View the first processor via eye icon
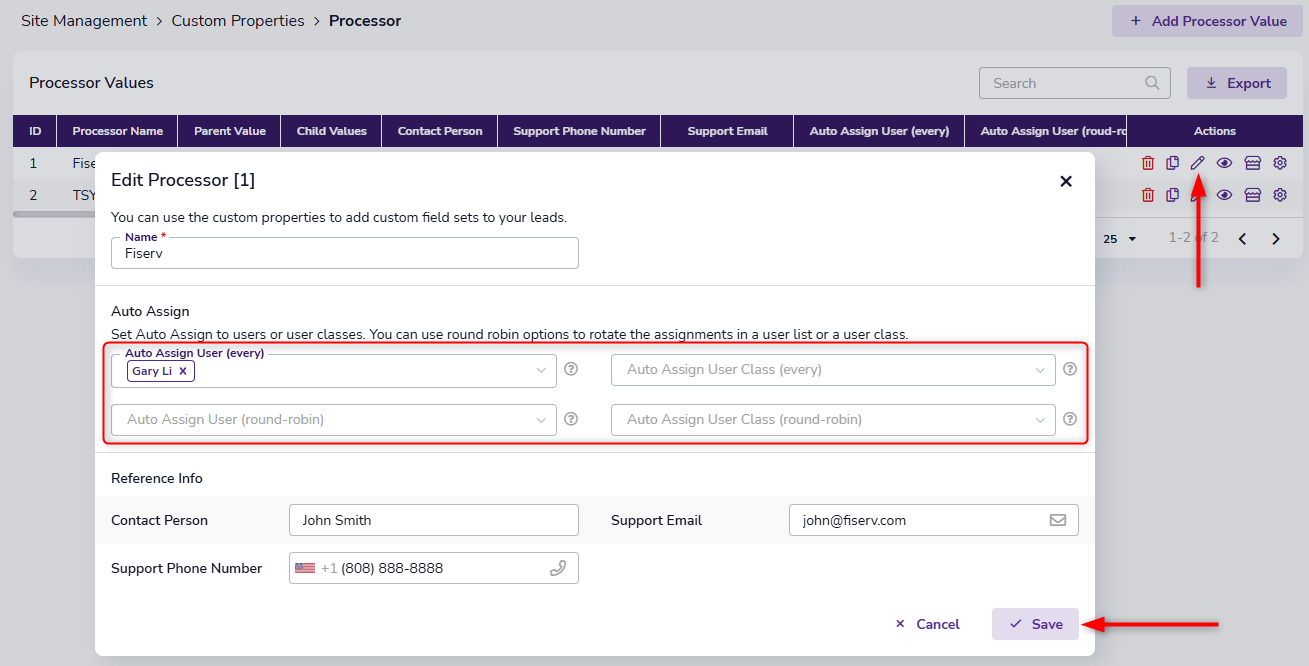The image size is (1309, 666). [1224, 163]
